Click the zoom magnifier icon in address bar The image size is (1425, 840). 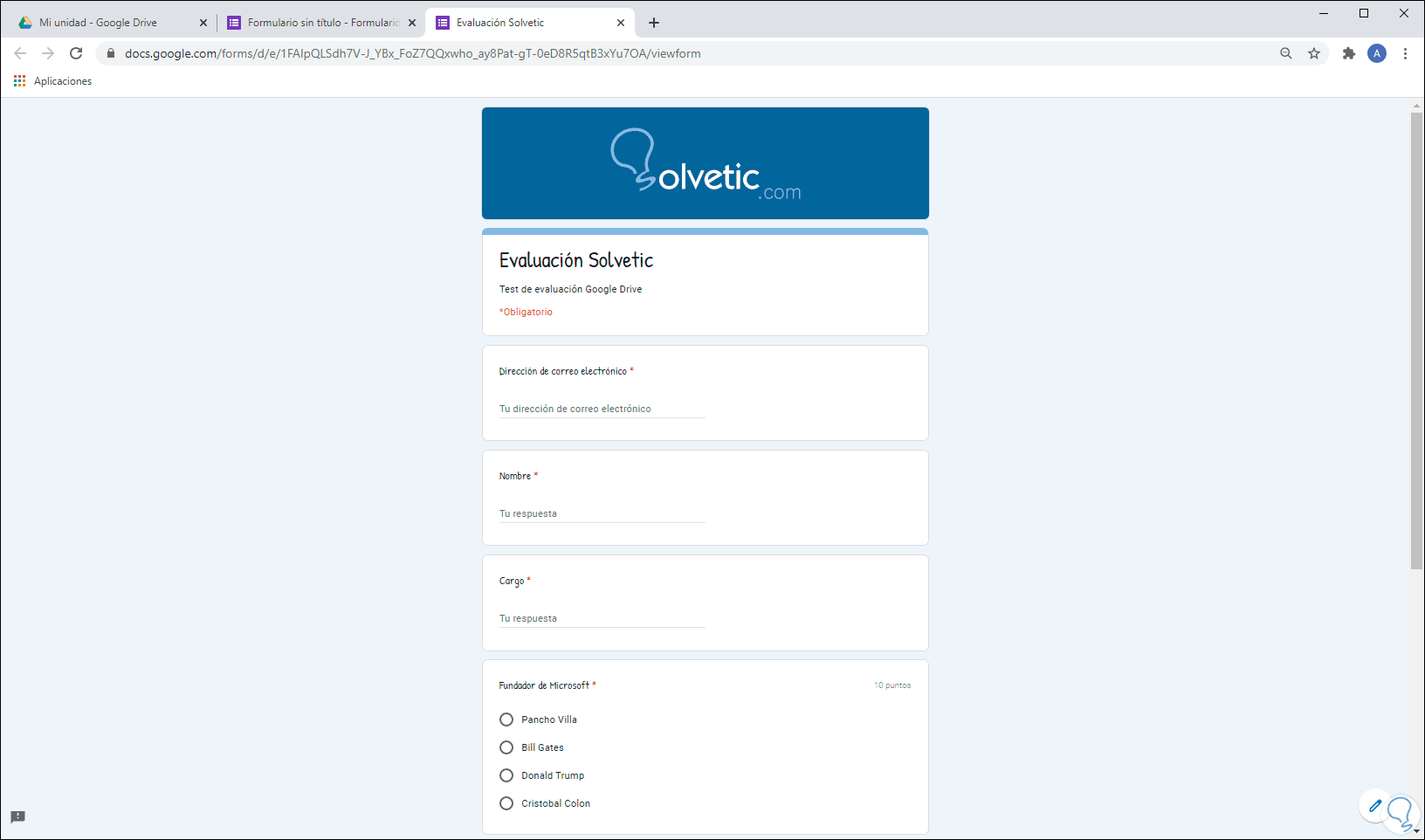coord(1286,53)
